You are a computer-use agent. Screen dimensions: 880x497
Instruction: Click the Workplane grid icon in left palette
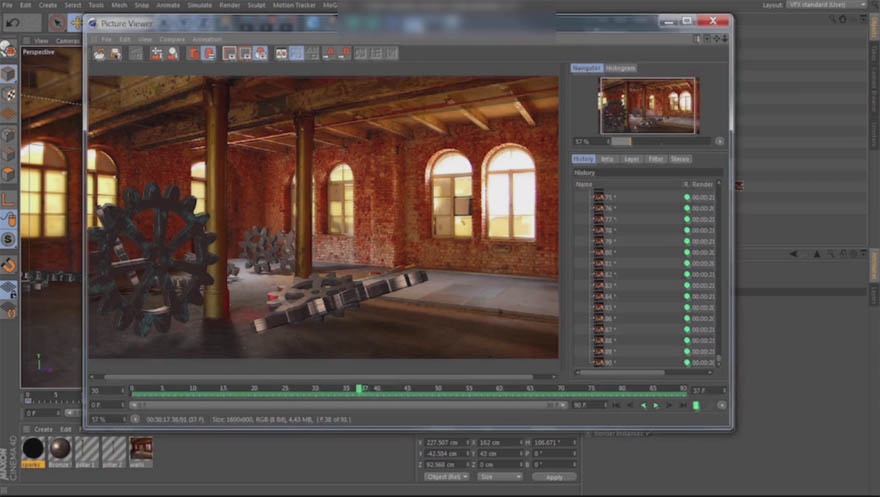pos(8,289)
